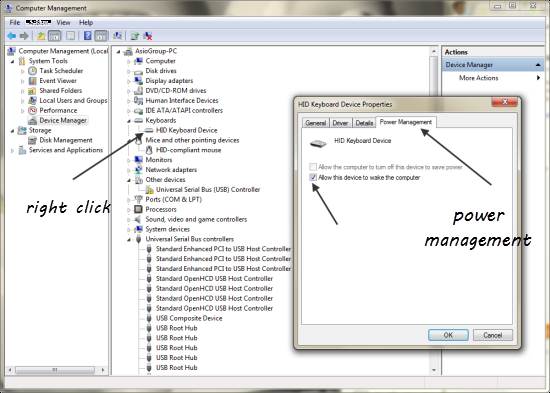
Task: Select the Power Management tab
Action: pyautogui.click(x=406, y=122)
